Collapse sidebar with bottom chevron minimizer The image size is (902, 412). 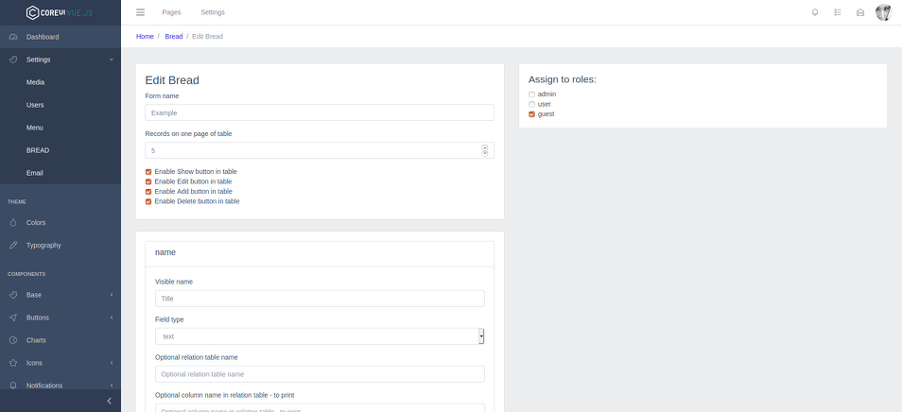tap(109, 400)
